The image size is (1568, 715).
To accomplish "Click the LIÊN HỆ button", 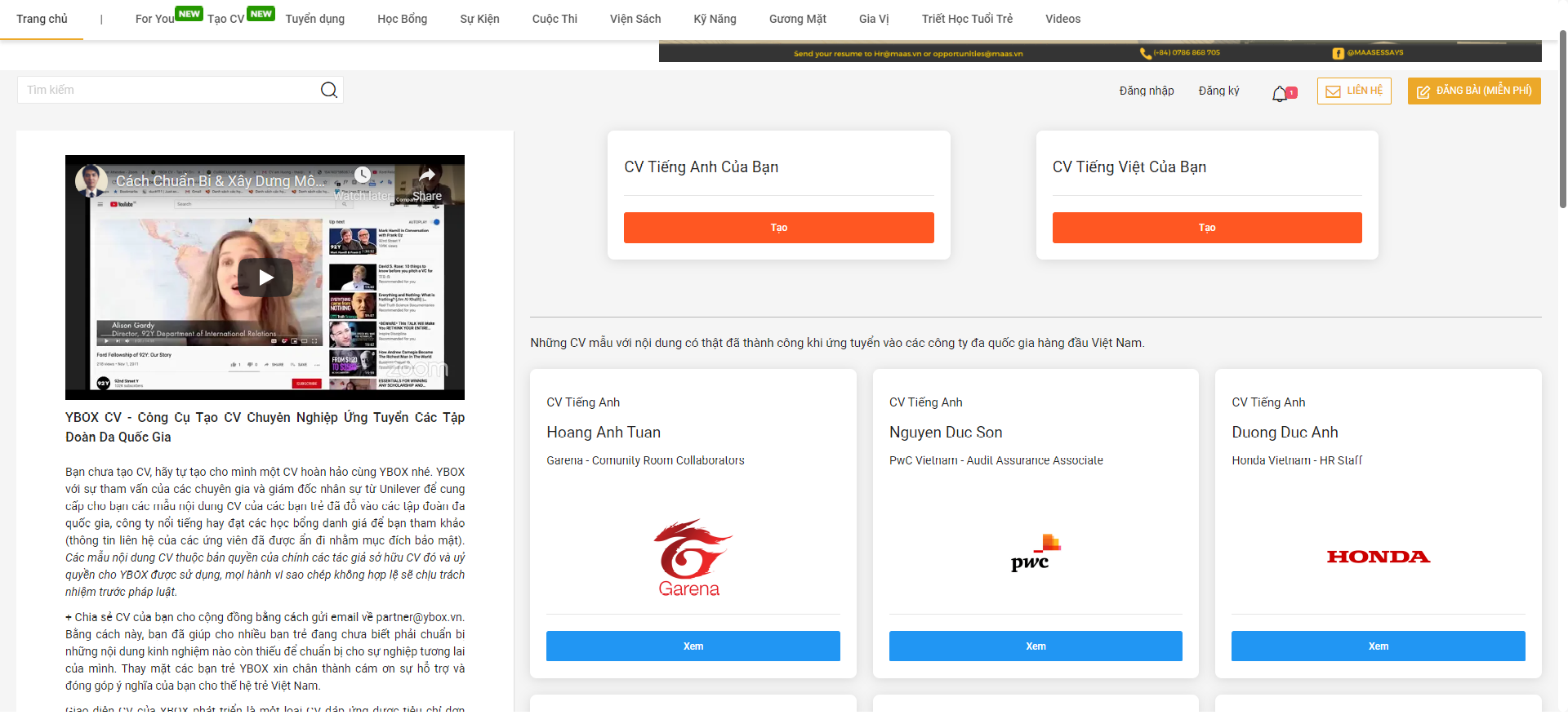I will coord(1354,91).
